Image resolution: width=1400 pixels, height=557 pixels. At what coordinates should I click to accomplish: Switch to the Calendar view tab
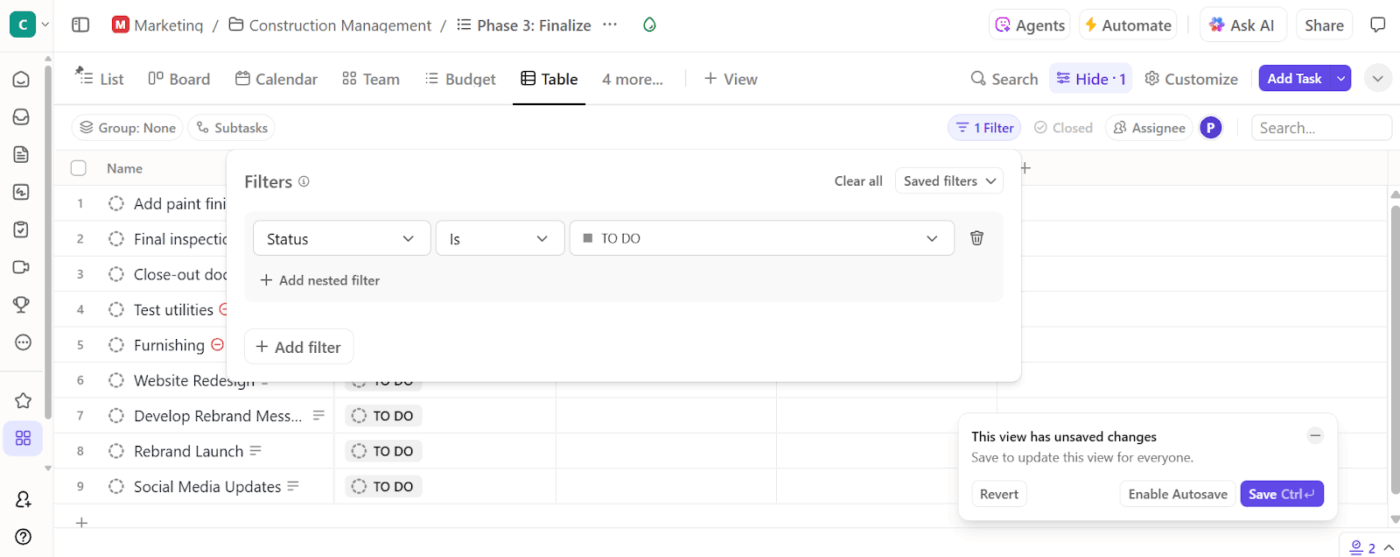click(276, 79)
